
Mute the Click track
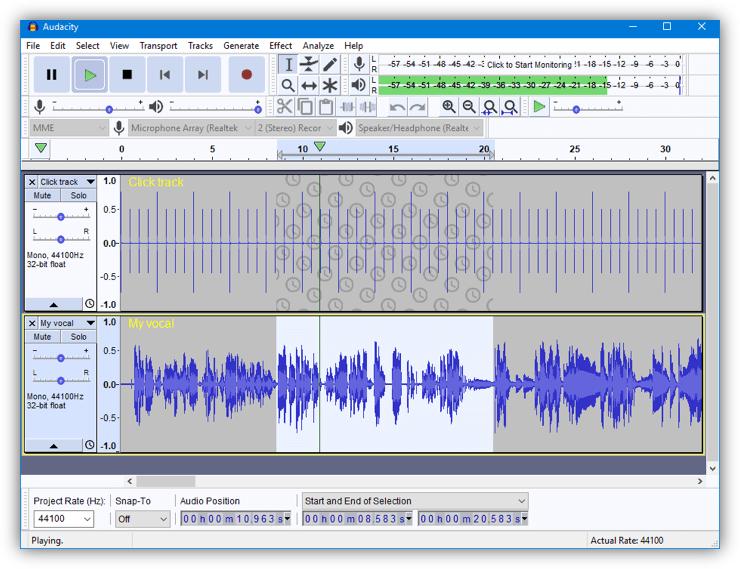42,196
